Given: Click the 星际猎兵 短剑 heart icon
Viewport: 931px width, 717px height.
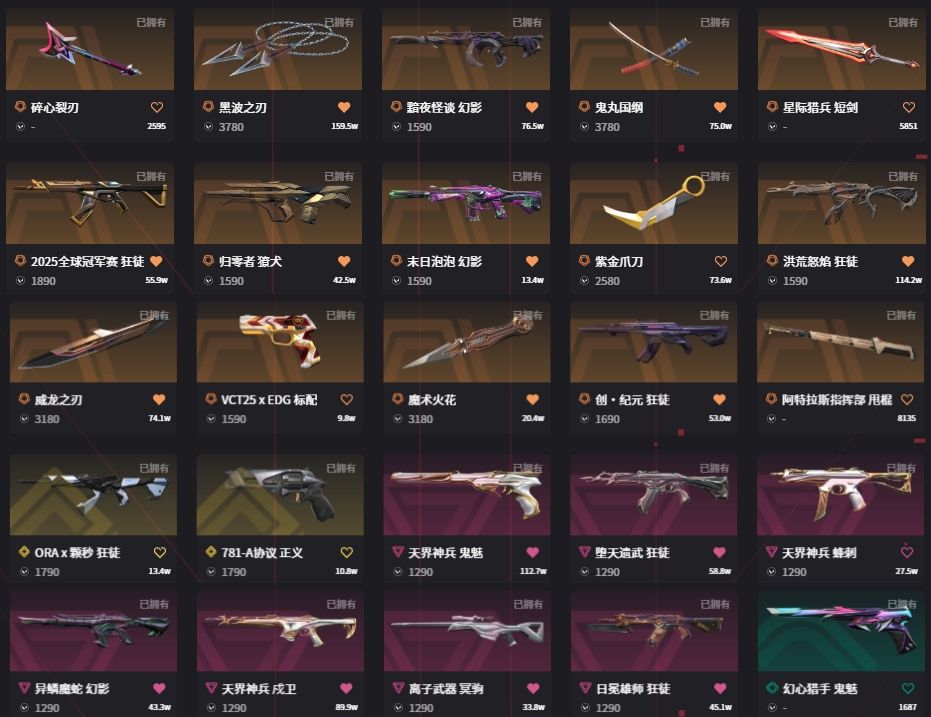Looking at the screenshot, I should [908, 107].
